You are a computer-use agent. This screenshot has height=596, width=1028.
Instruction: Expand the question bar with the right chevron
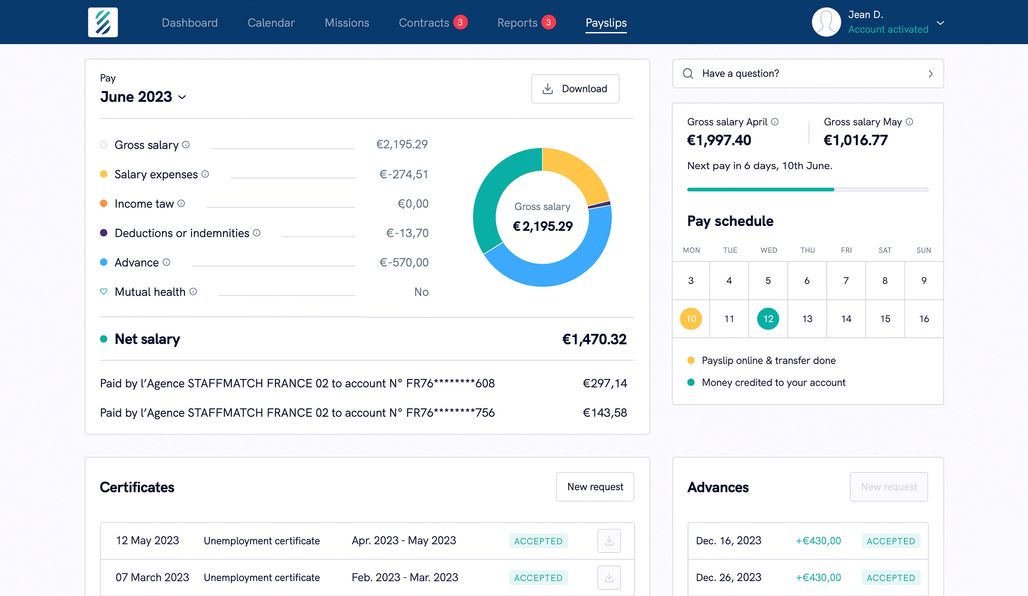tap(930, 73)
